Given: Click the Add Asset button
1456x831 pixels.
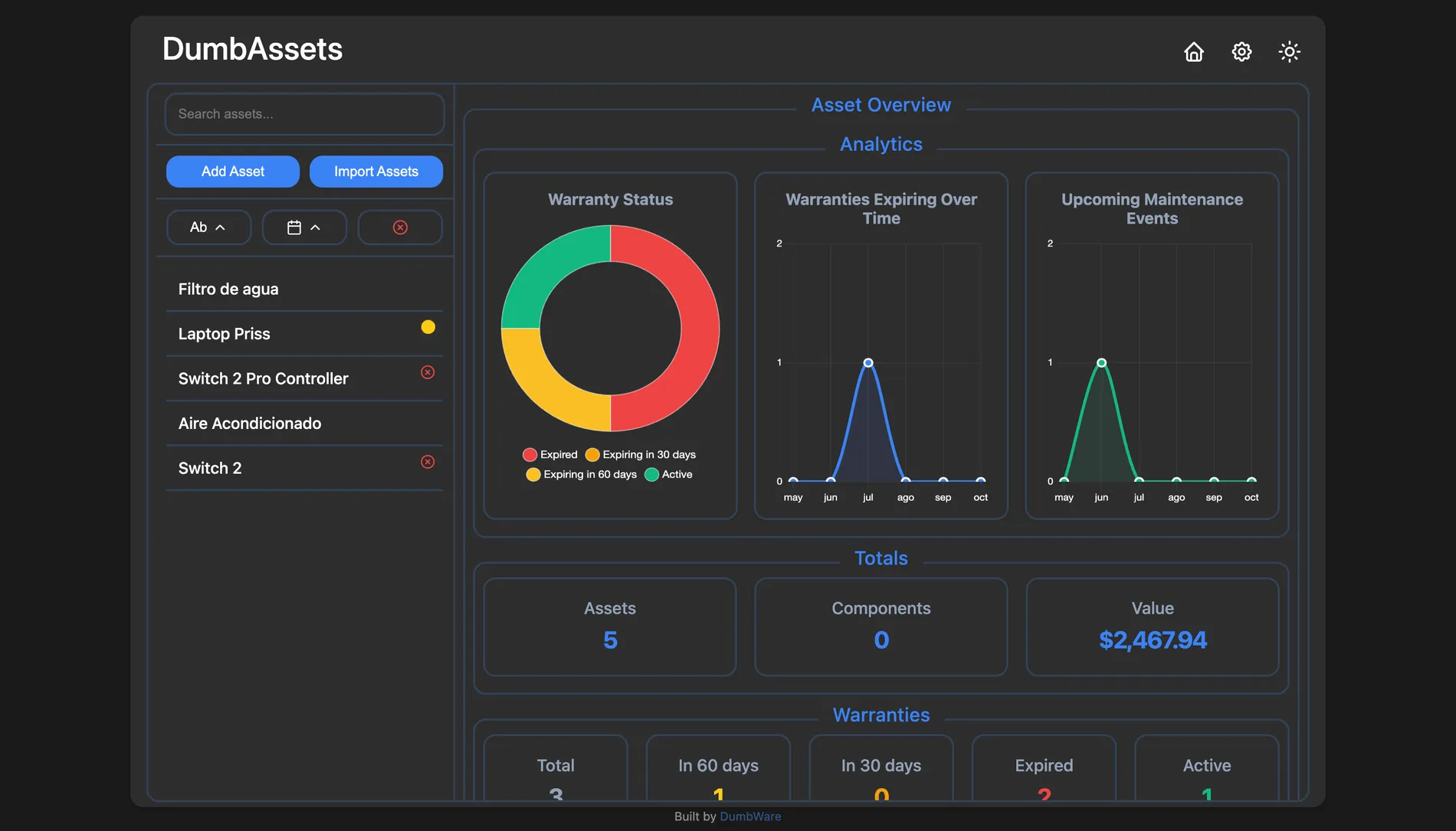Looking at the screenshot, I should click(x=233, y=172).
